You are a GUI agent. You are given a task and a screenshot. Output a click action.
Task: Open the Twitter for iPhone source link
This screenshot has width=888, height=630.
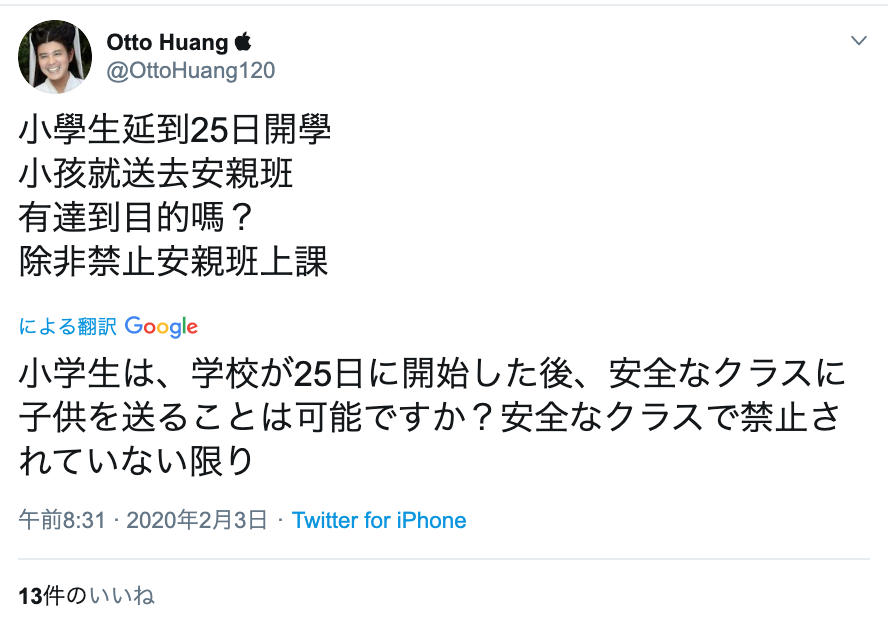coord(379,520)
